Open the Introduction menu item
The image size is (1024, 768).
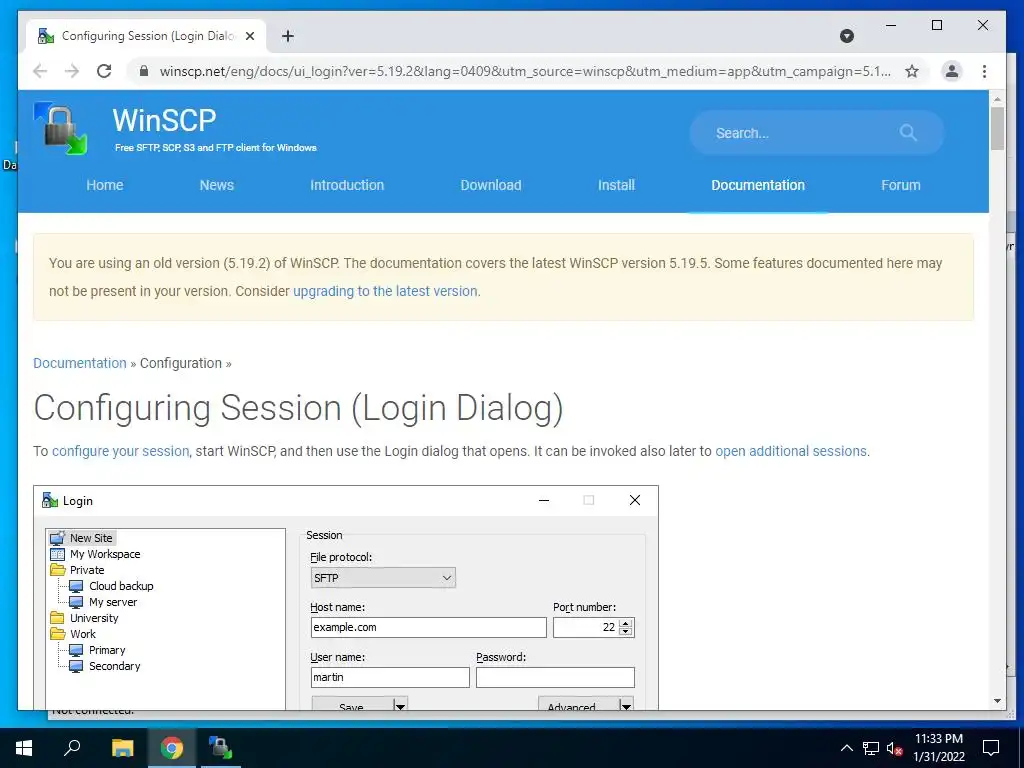point(347,185)
